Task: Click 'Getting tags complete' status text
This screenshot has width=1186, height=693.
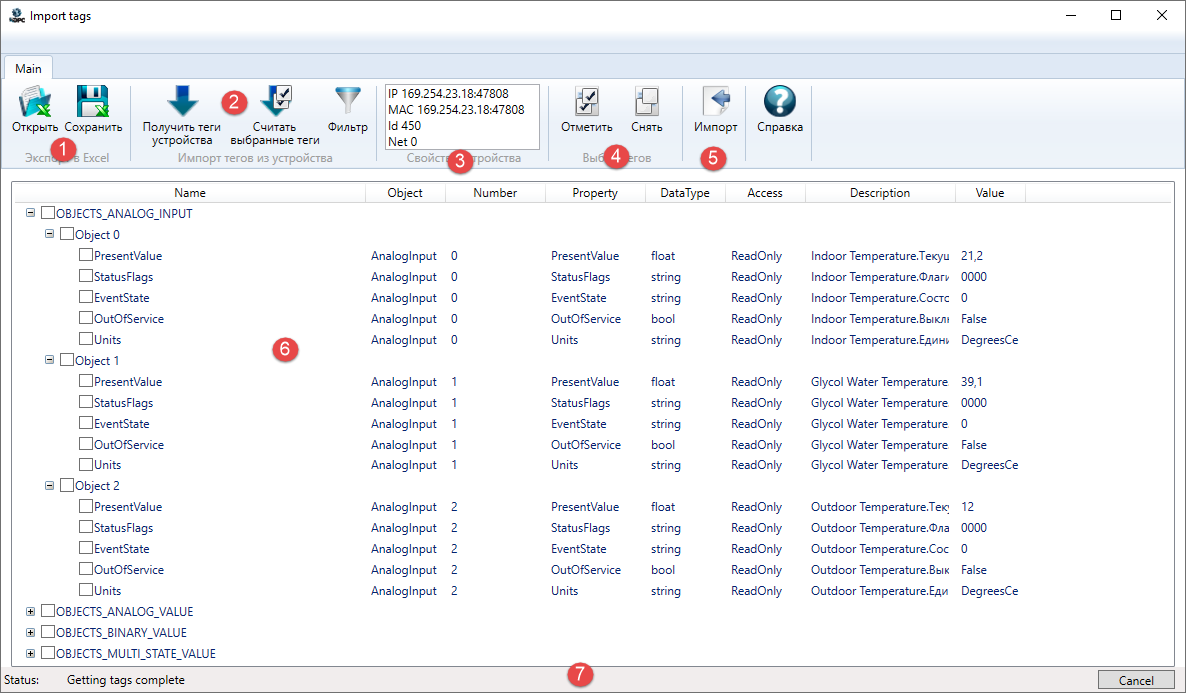Action: [x=126, y=680]
